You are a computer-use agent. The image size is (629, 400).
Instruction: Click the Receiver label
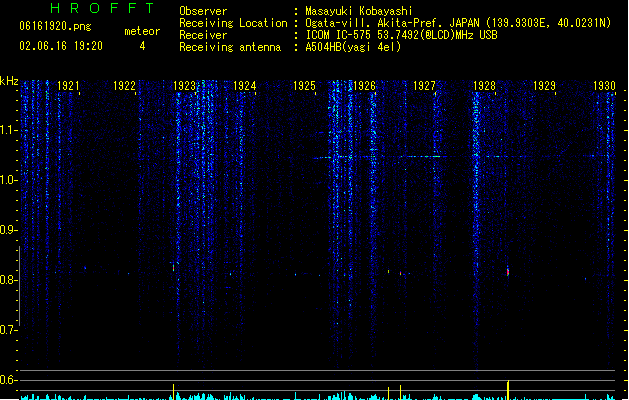coord(203,35)
